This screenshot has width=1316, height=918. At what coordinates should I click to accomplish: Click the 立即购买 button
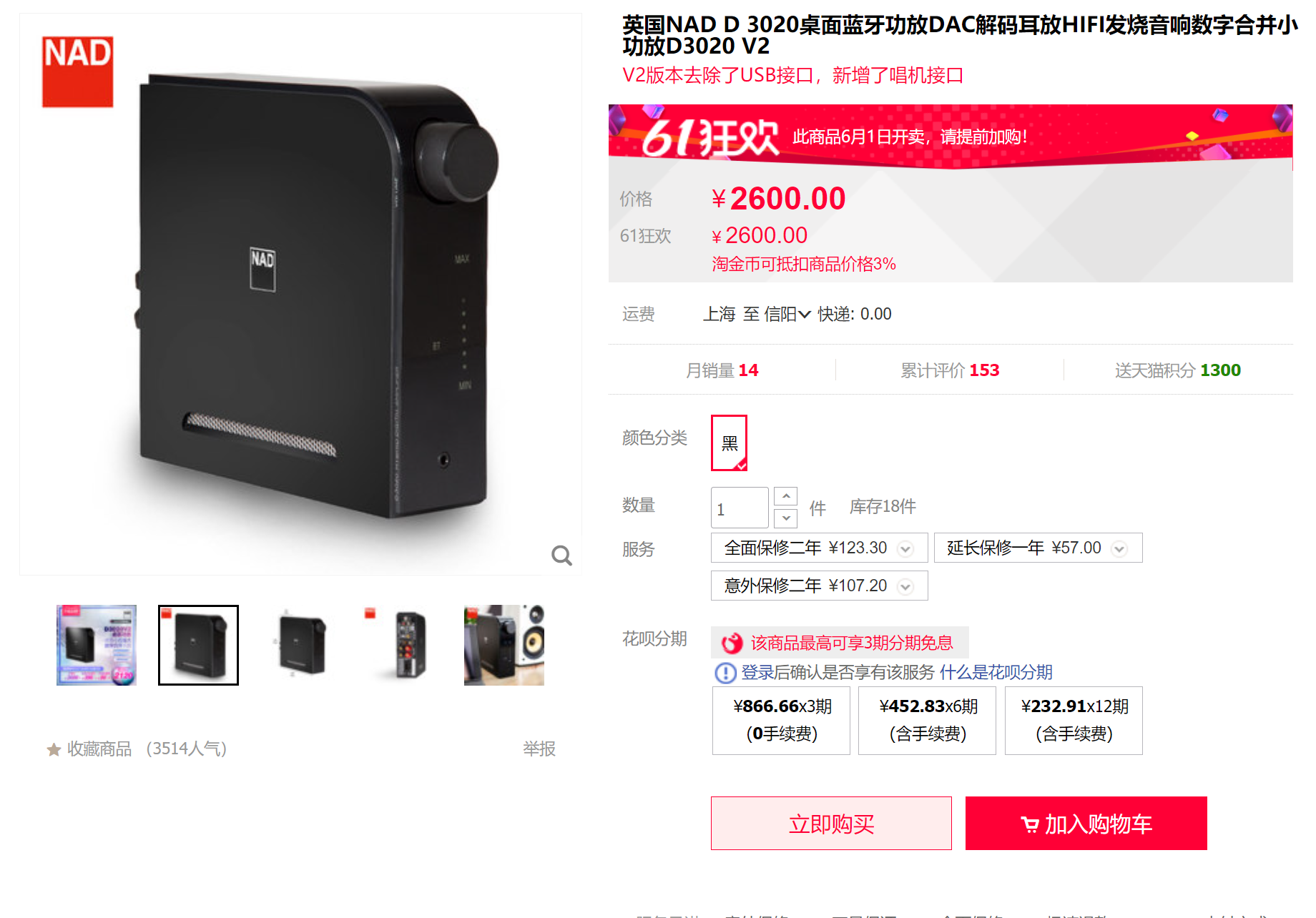(831, 824)
